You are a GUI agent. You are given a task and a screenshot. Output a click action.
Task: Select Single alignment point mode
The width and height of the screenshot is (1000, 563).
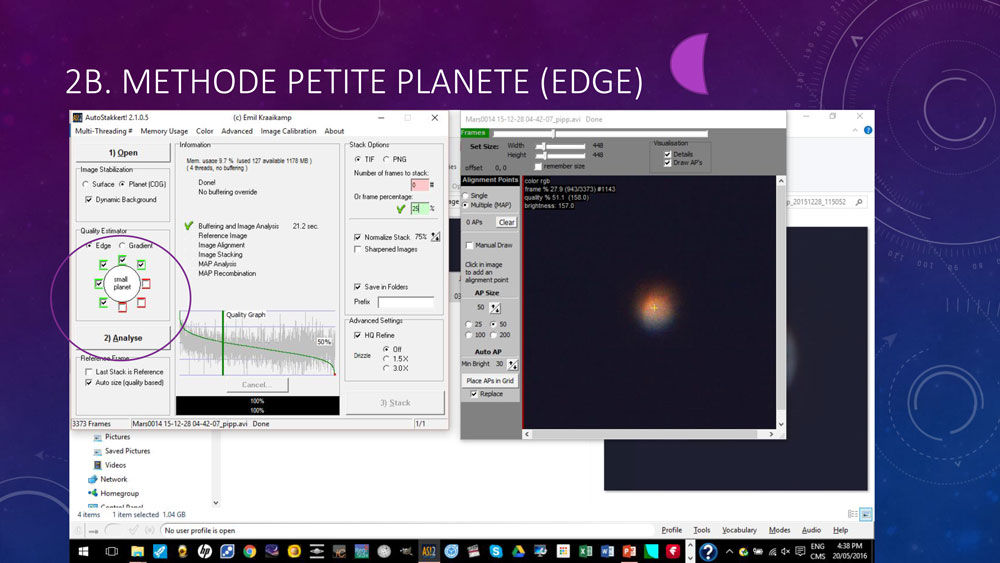[466, 196]
